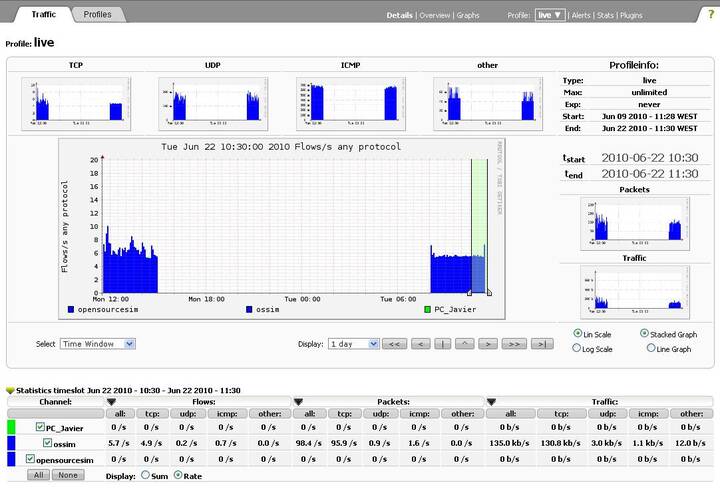Open the Display 1 day dropdown
Viewport: 720px width, 493px height.
[353, 344]
